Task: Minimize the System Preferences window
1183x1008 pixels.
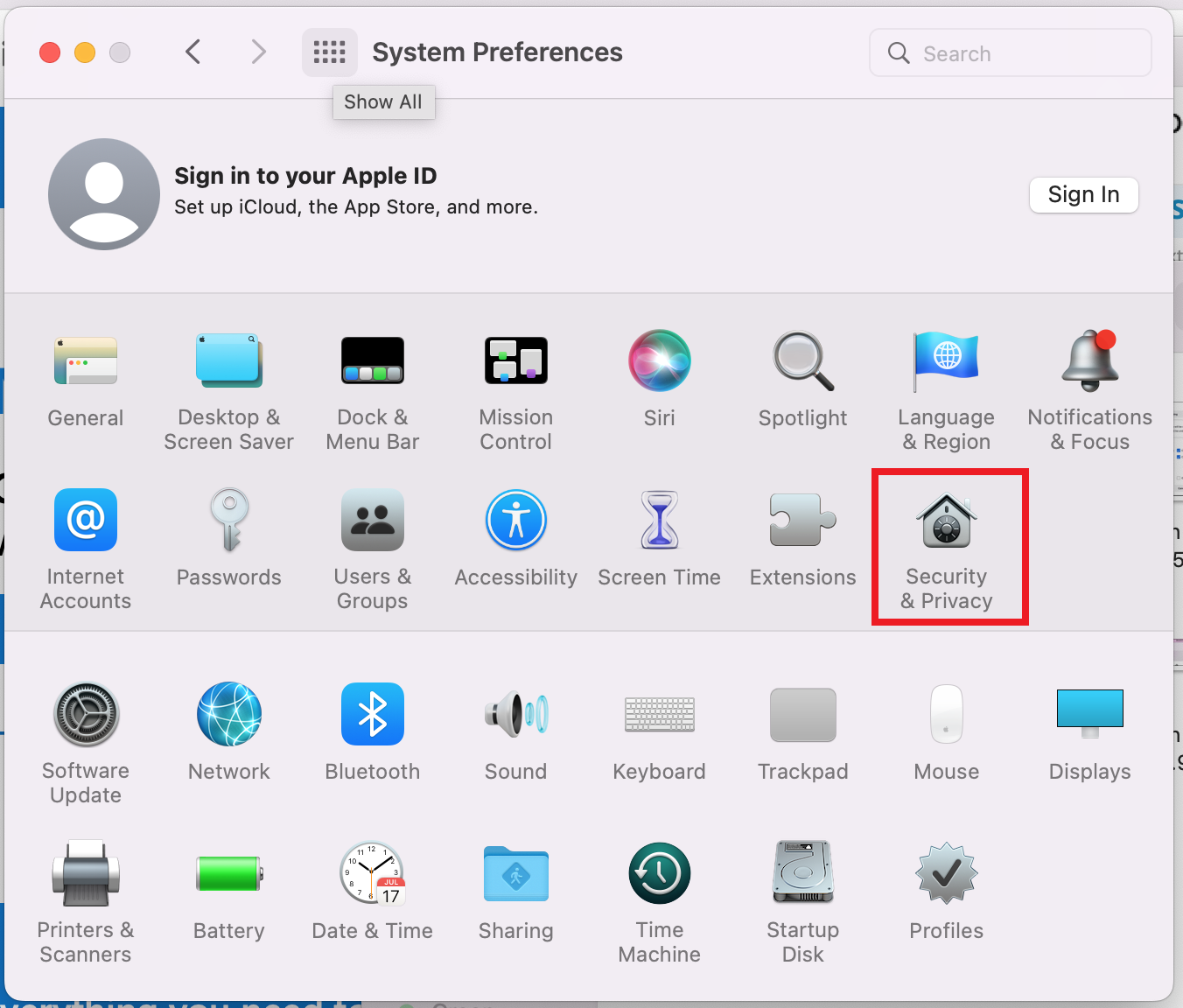Action: 85,52
